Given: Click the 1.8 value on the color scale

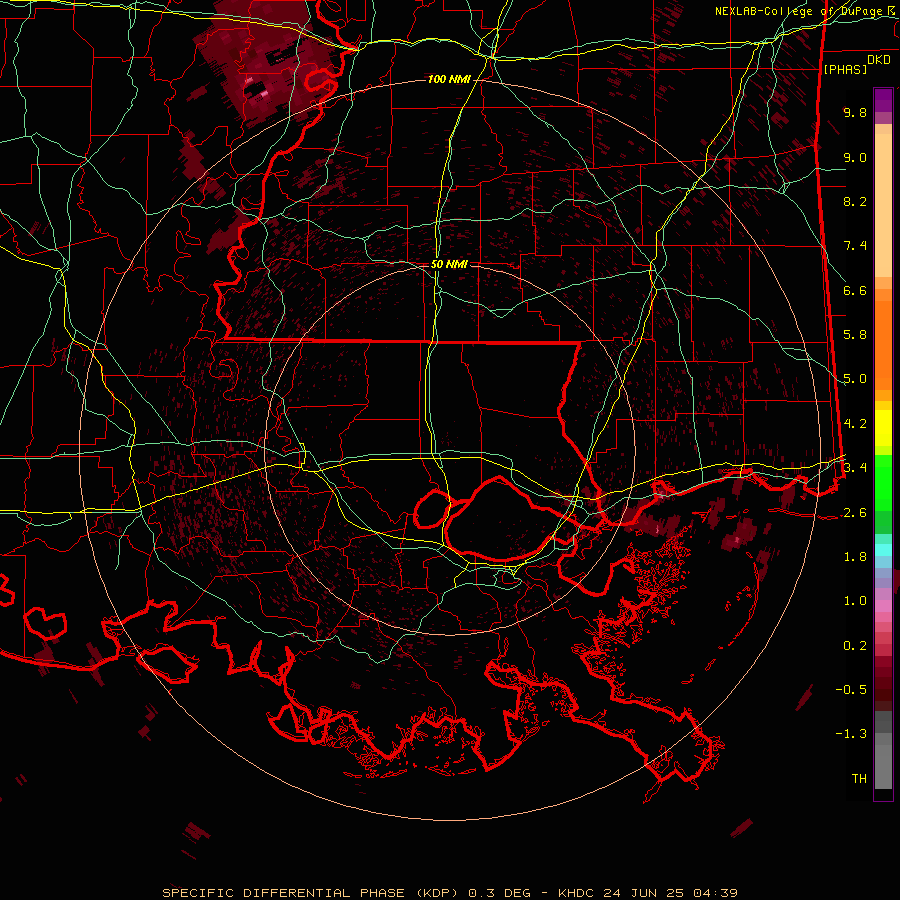Looking at the screenshot, I should [855, 557].
